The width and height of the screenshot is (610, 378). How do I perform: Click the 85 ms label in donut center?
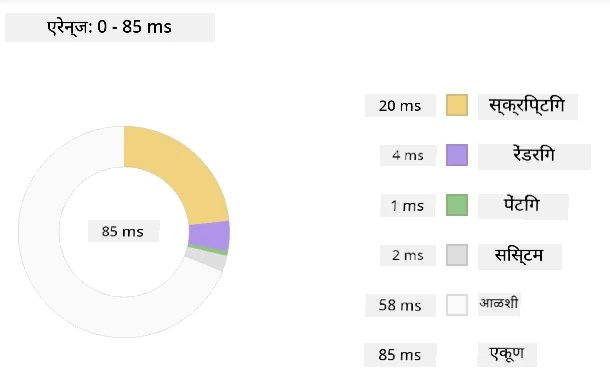[123, 231]
